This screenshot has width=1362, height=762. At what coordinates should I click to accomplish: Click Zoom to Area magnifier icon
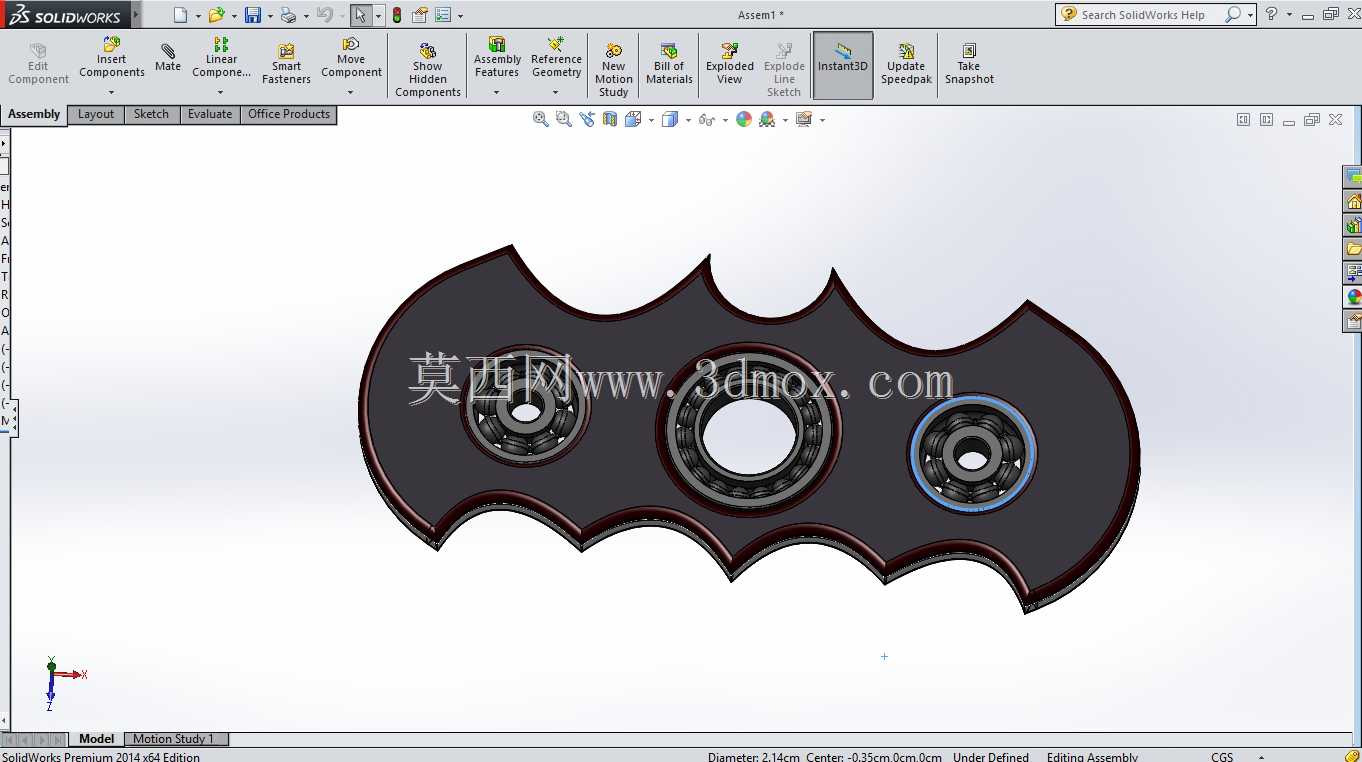click(564, 119)
